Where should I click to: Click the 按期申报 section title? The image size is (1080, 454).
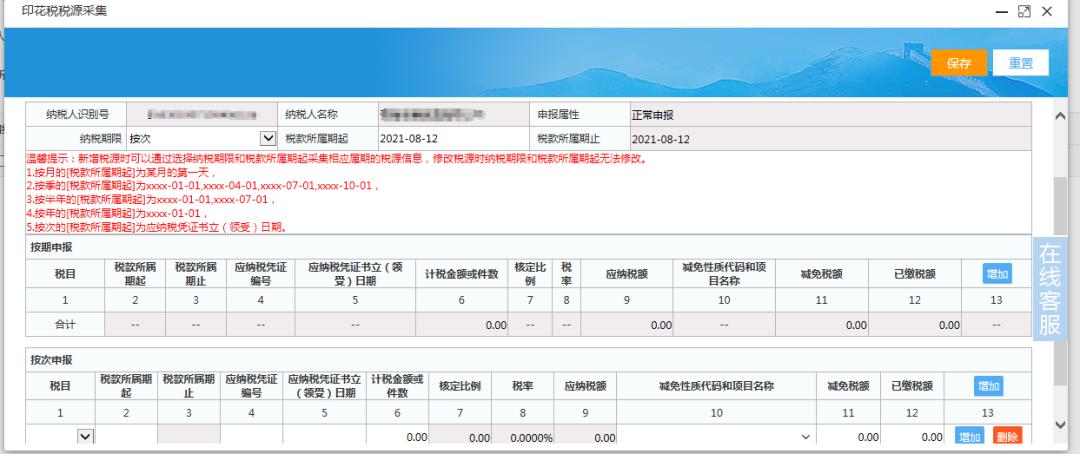coord(52,247)
